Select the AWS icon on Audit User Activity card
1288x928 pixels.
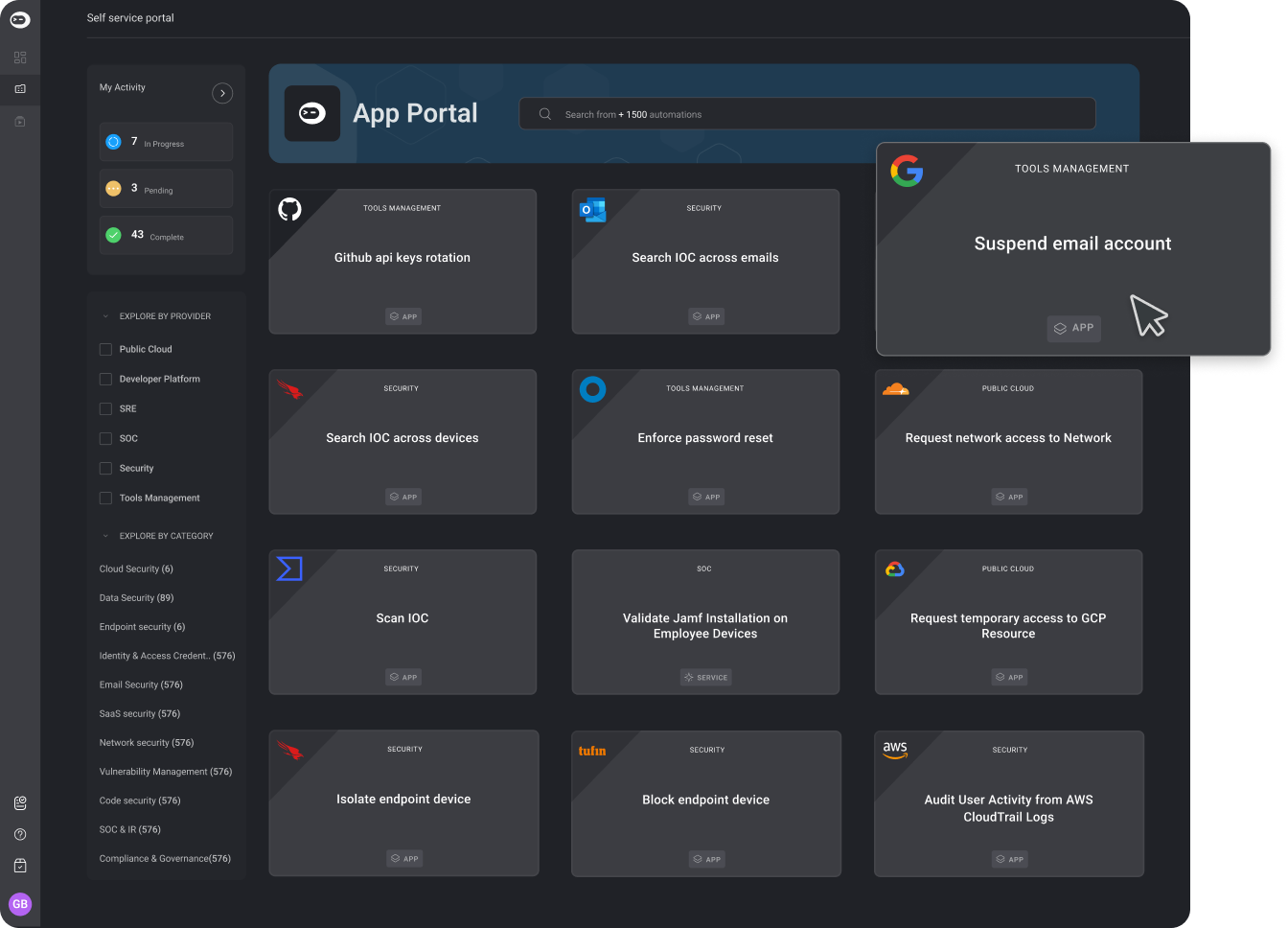[x=894, y=749]
